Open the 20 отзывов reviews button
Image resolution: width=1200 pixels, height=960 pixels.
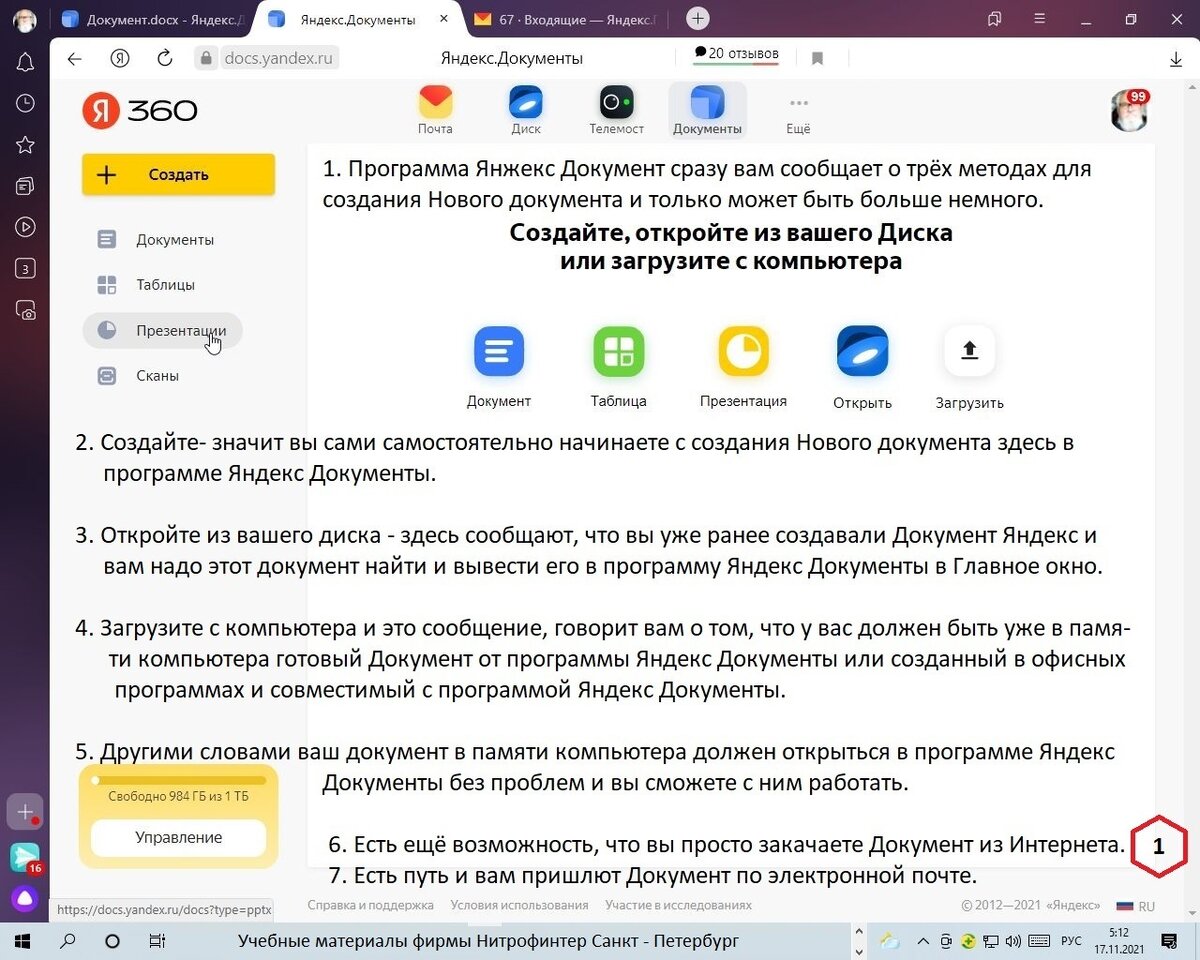tap(736, 54)
